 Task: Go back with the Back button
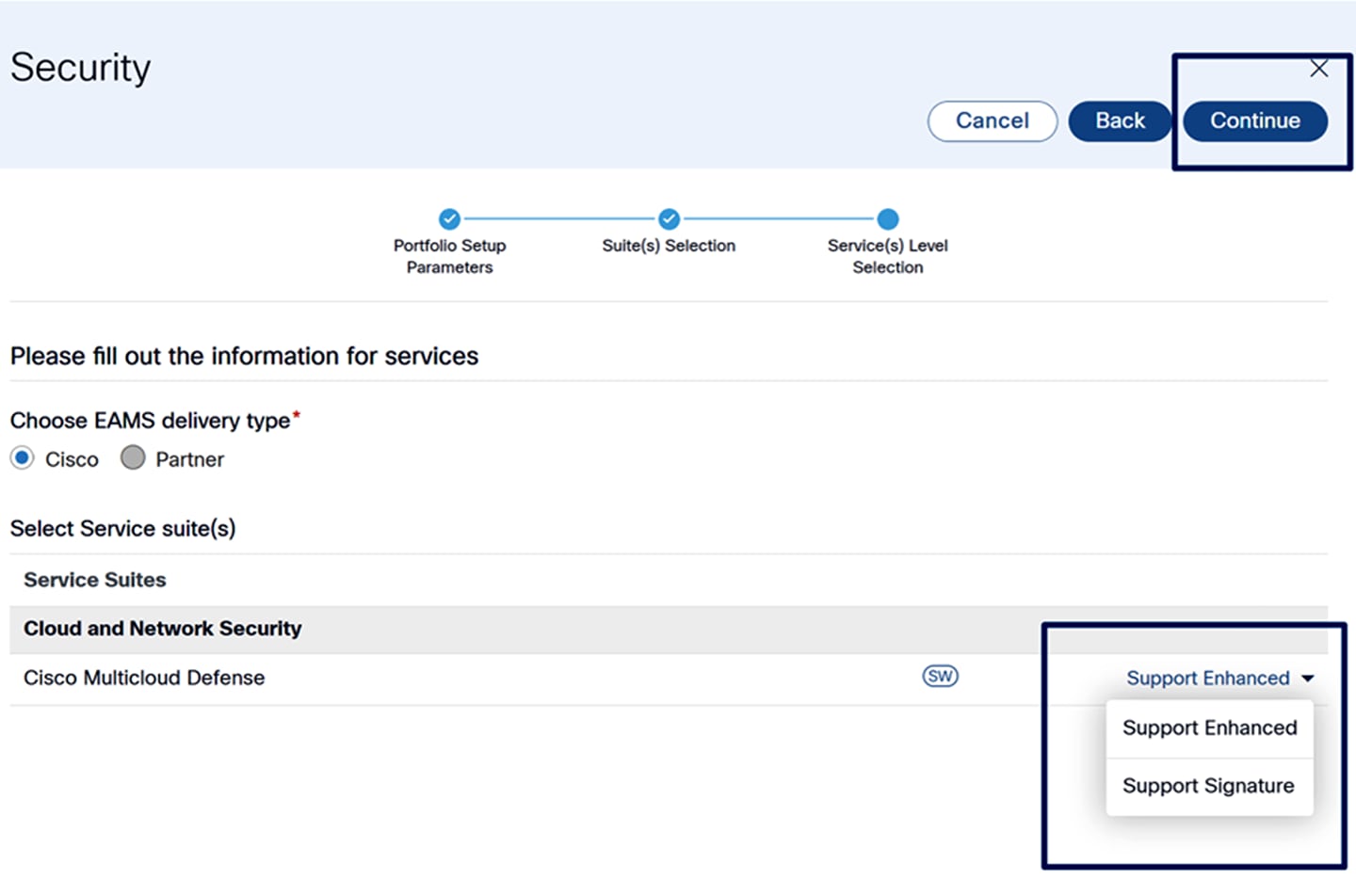tap(1120, 121)
